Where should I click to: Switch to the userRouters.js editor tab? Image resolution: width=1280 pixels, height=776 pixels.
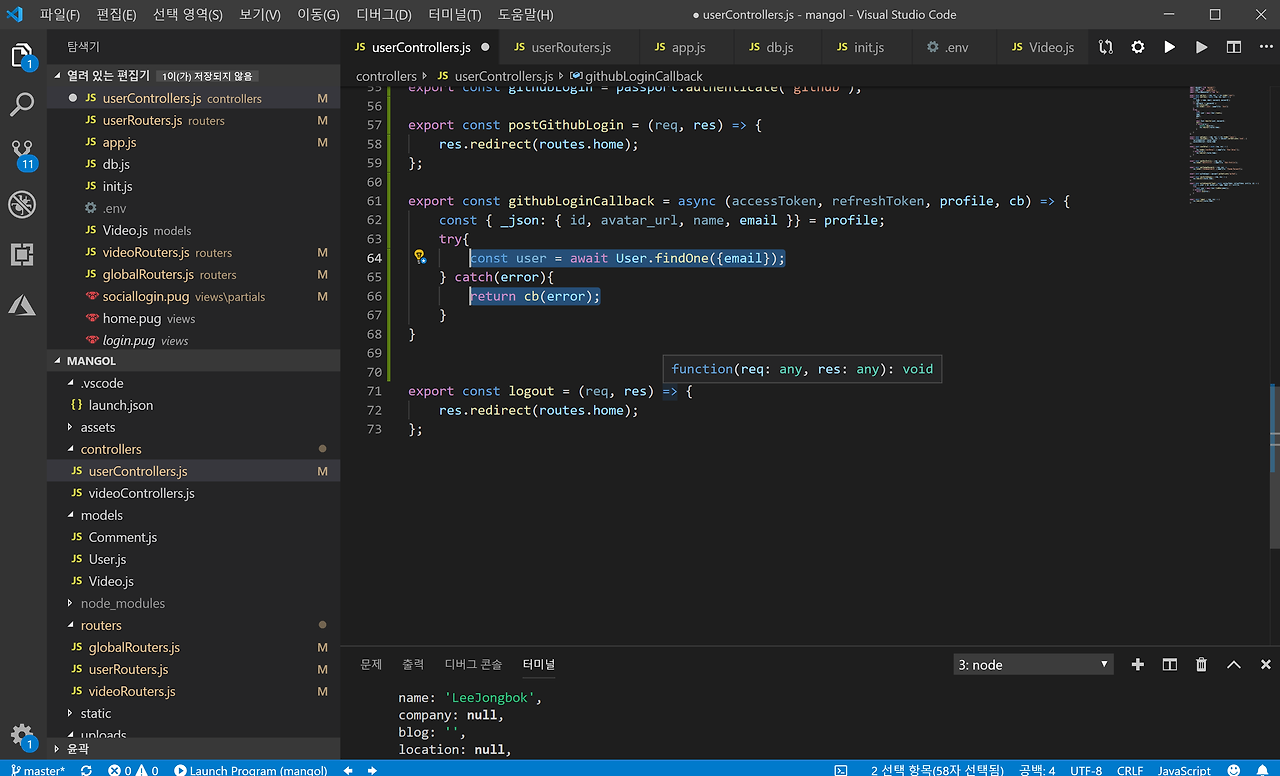[570, 47]
